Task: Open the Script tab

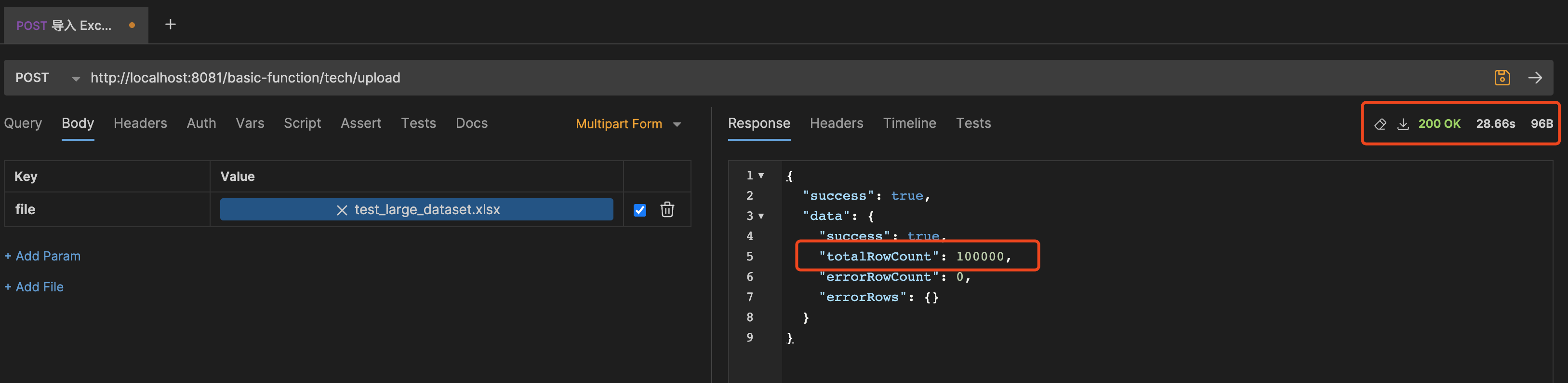Action: 302,123
